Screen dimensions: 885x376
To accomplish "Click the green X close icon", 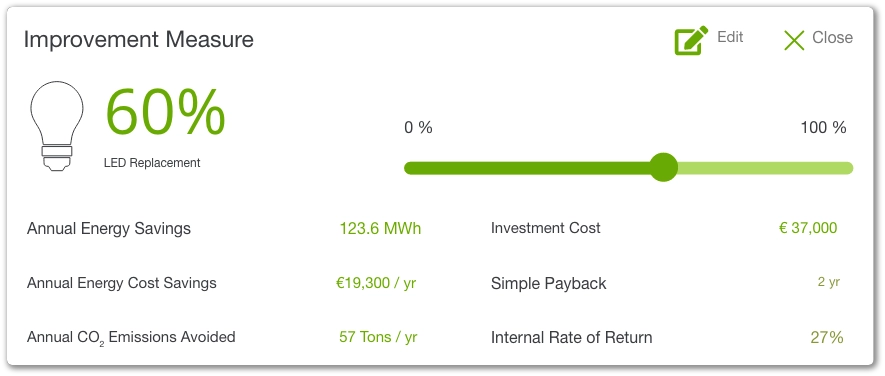I will coord(794,40).
